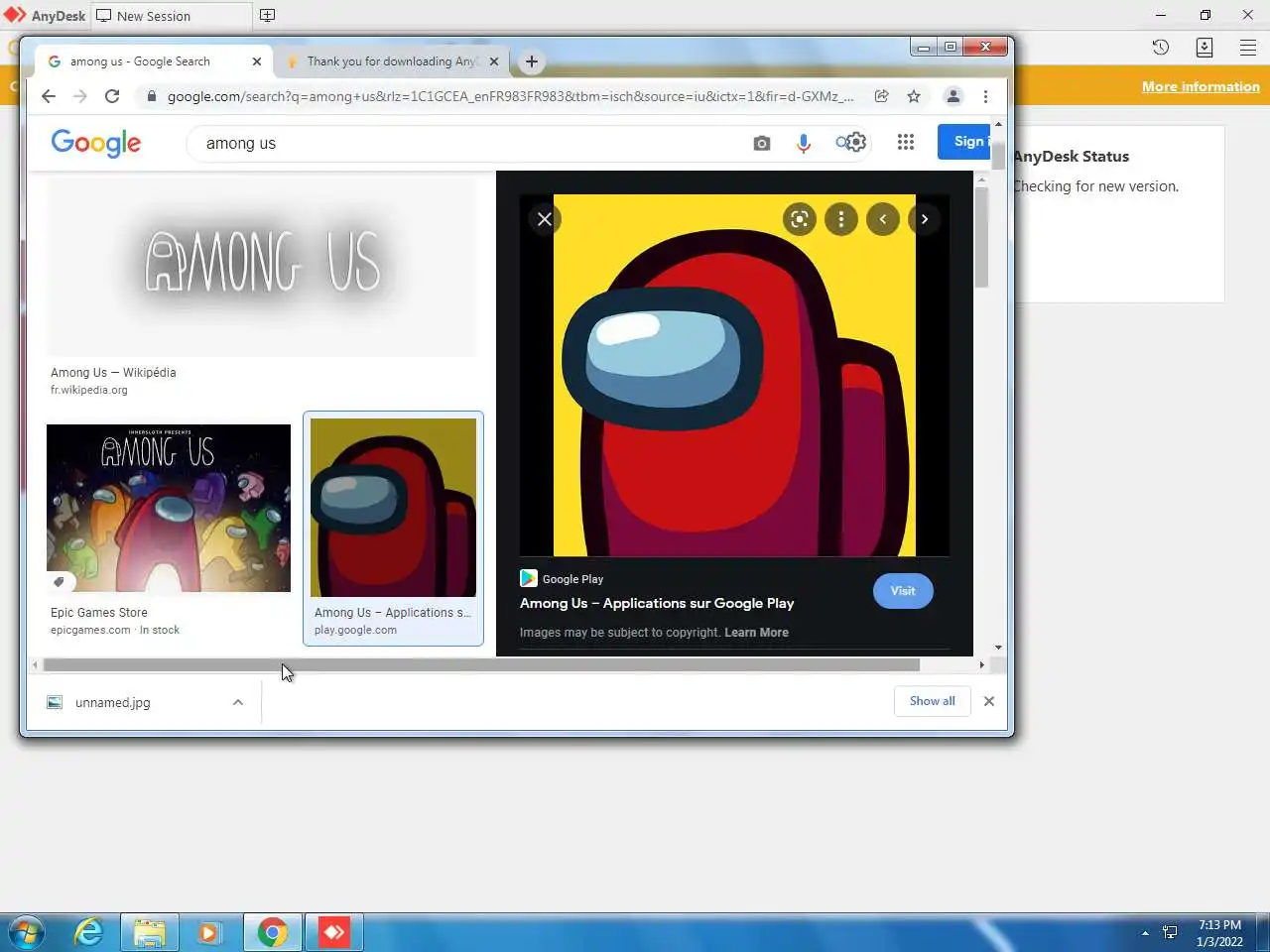This screenshot has height=952, width=1270.
Task: Open the Among Us Wikipédia result
Action: tap(113, 373)
